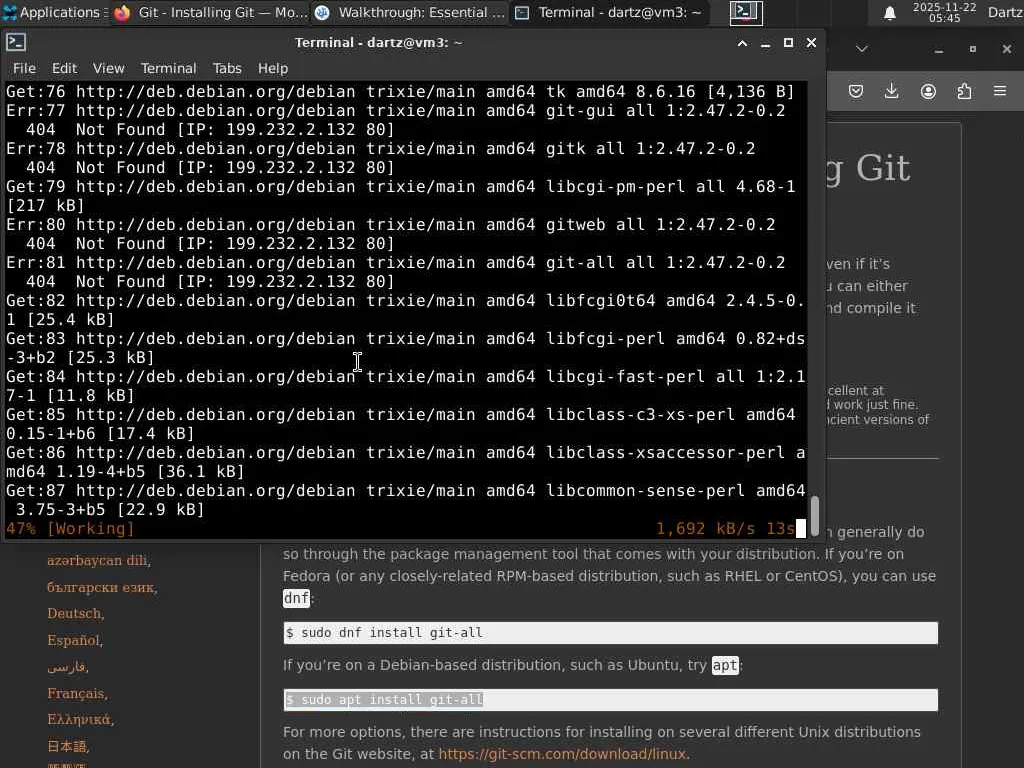This screenshot has height=768, width=1024.
Task: Click the Get:87 libcommon-sense-perl line
Action: pos(406,490)
